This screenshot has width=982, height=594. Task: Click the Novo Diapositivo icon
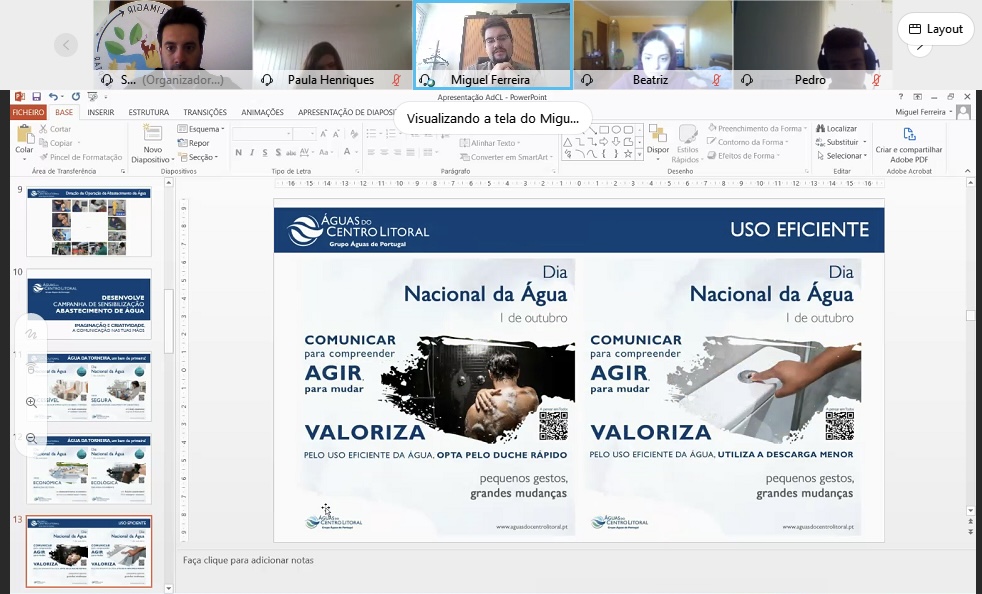point(152,138)
